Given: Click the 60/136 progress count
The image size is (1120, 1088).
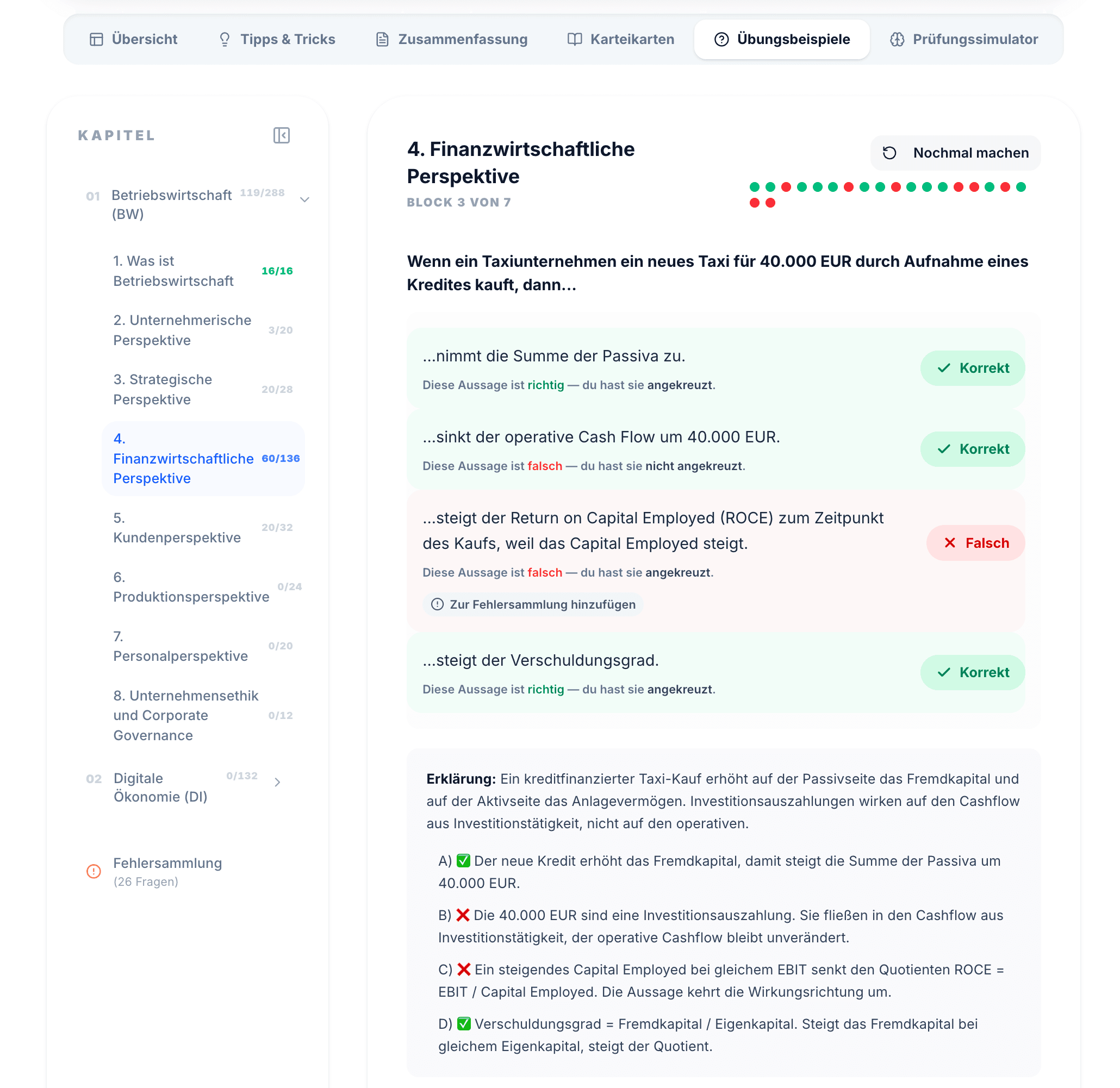Looking at the screenshot, I should click(281, 458).
